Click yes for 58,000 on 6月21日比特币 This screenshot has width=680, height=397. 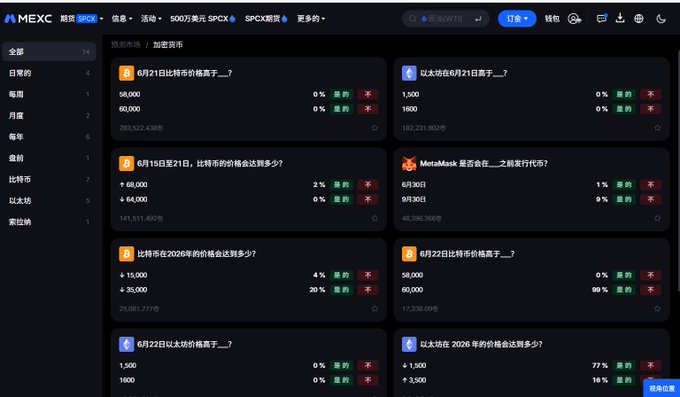click(341, 94)
